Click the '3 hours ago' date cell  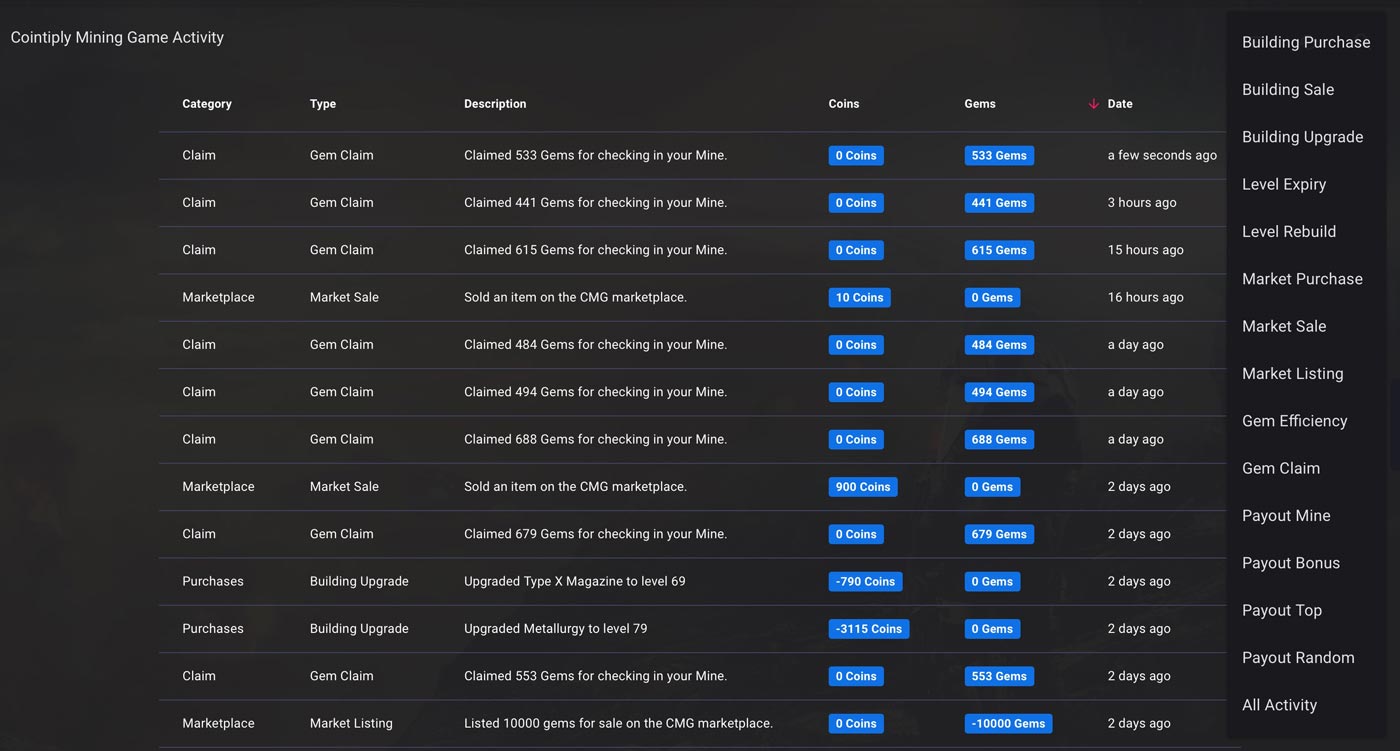1142,202
